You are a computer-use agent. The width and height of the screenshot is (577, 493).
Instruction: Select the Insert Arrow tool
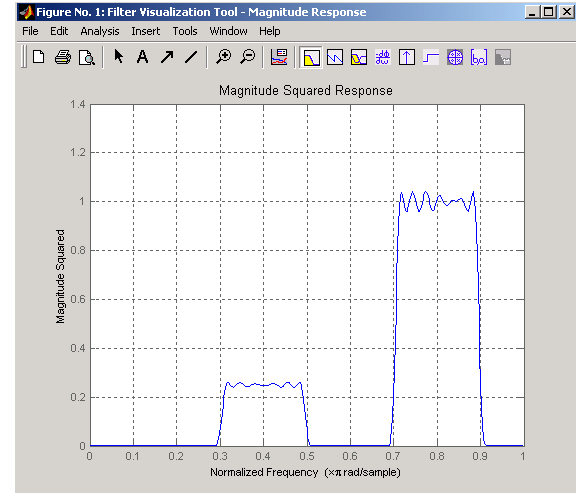click(167, 57)
